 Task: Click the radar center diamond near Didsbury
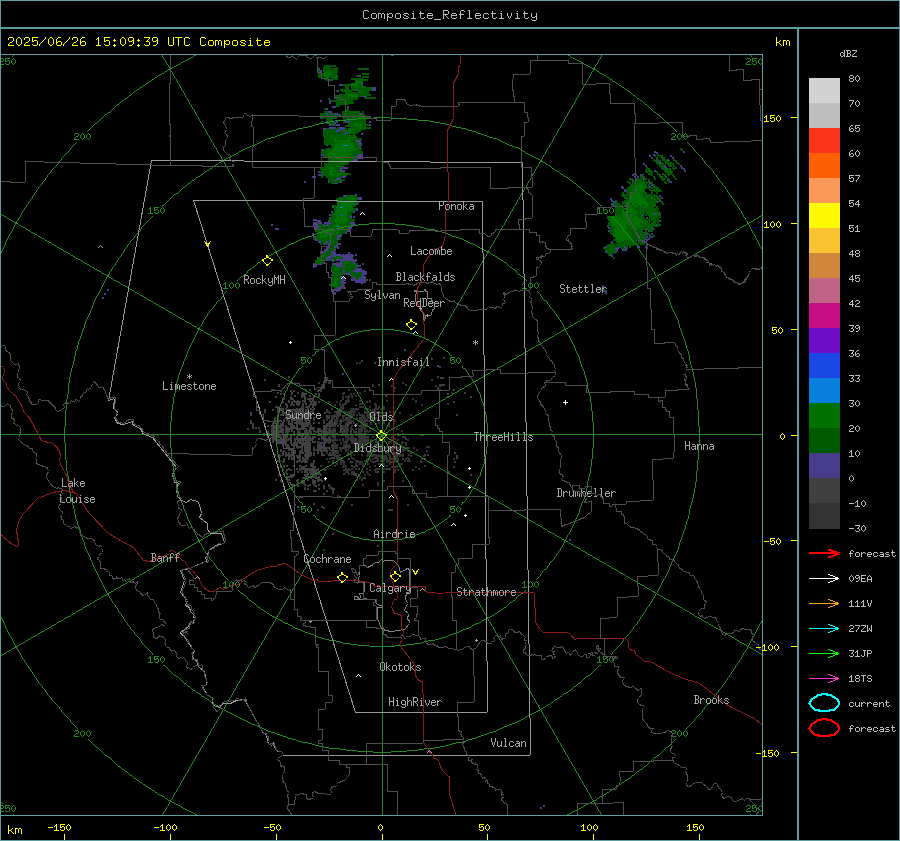tap(381, 436)
